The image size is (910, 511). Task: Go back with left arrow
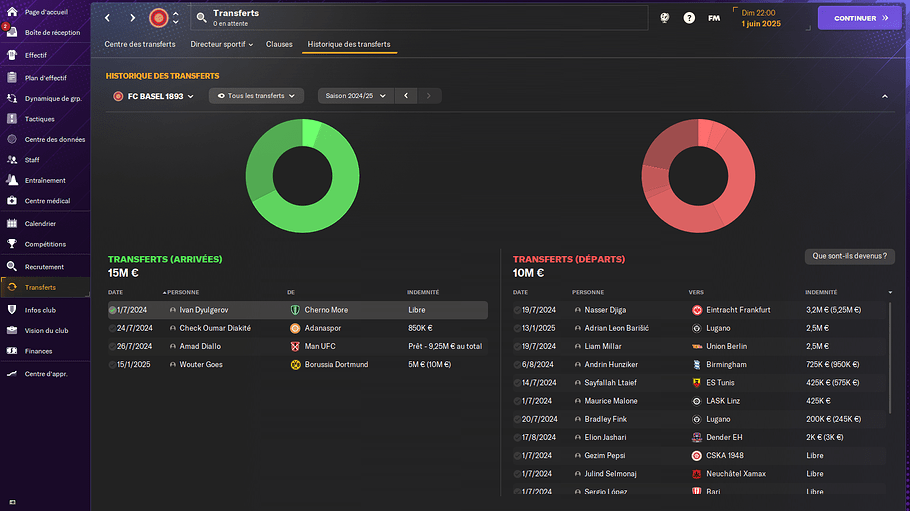pos(107,18)
